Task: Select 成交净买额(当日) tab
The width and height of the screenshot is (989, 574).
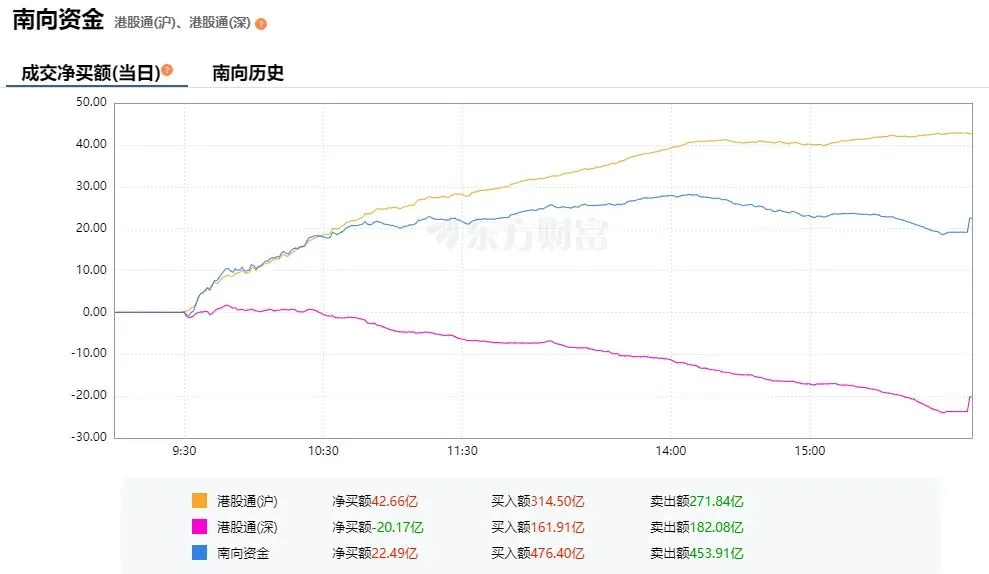Action: coord(90,74)
